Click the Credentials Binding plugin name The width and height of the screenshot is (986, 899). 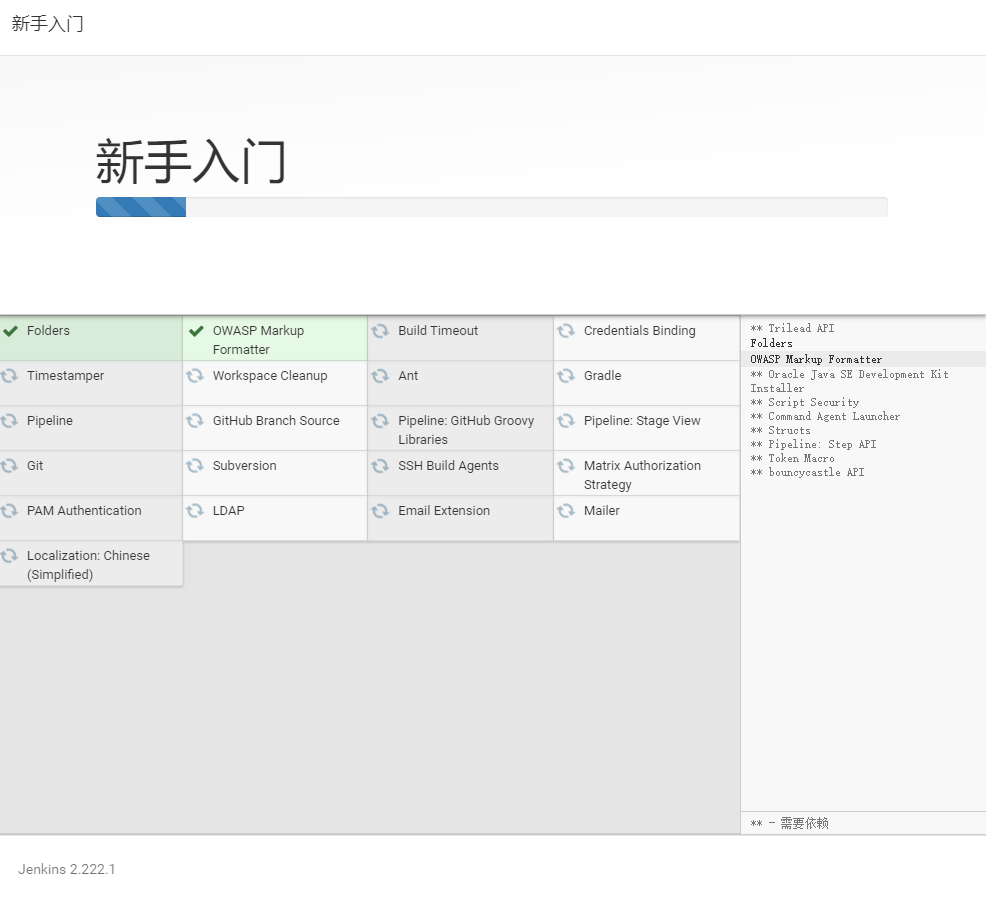[x=640, y=331]
